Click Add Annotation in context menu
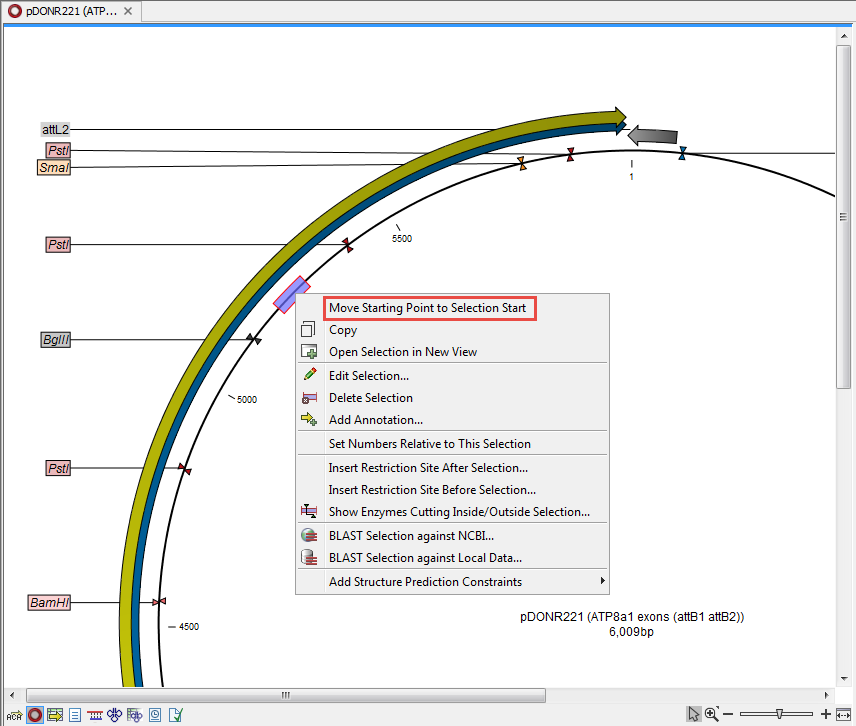856x726 pixels. (x=375, y=420)
